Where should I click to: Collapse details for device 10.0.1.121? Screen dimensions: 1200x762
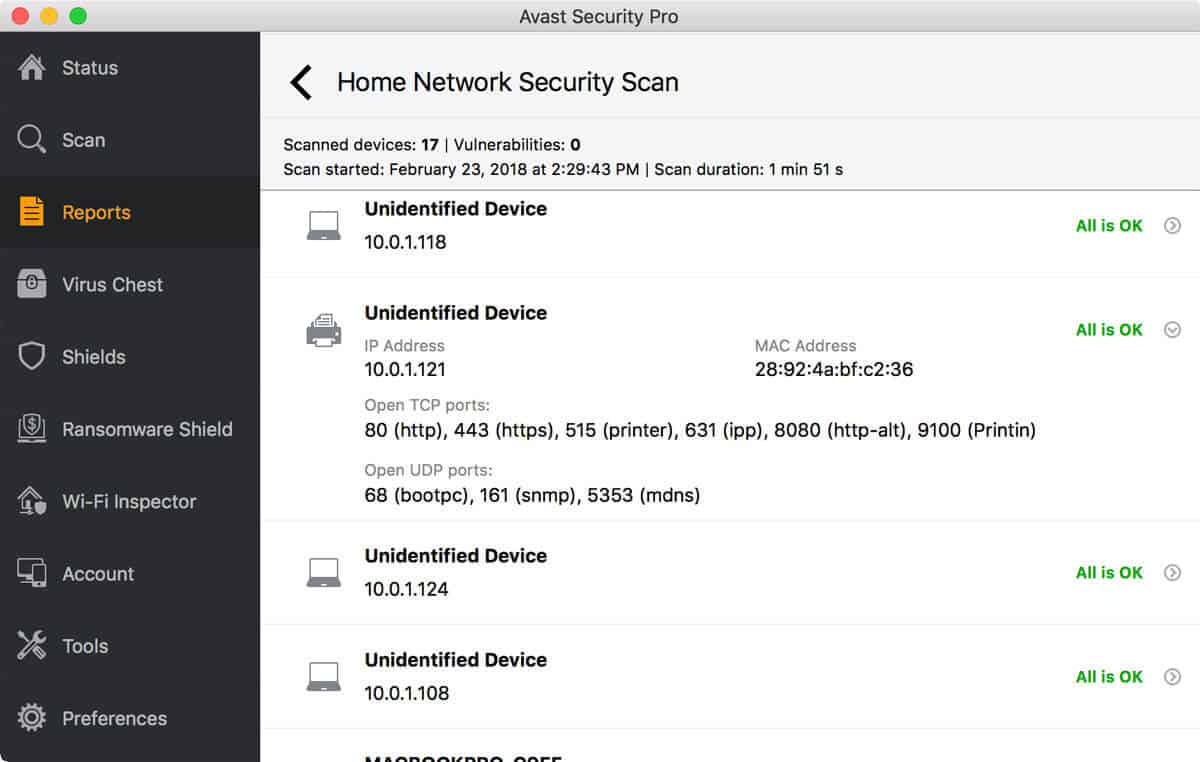(1173, 330)
